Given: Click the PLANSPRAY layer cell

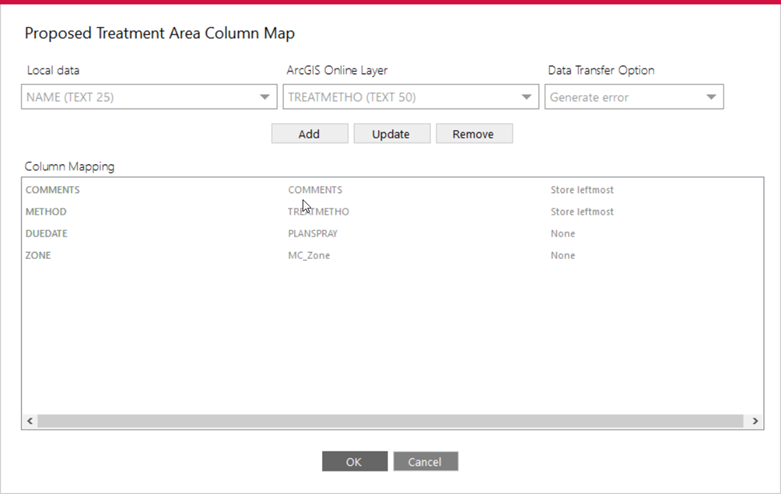Looking at the screenshot, I should [x=313, y=234].
